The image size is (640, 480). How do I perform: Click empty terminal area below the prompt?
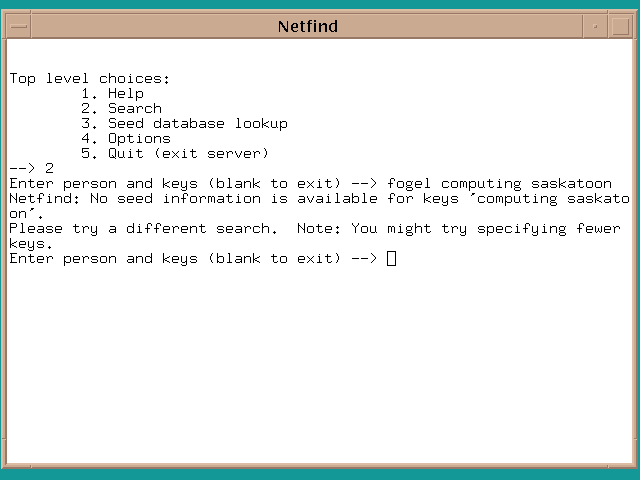pyautogui.click(x=320, y=370)
